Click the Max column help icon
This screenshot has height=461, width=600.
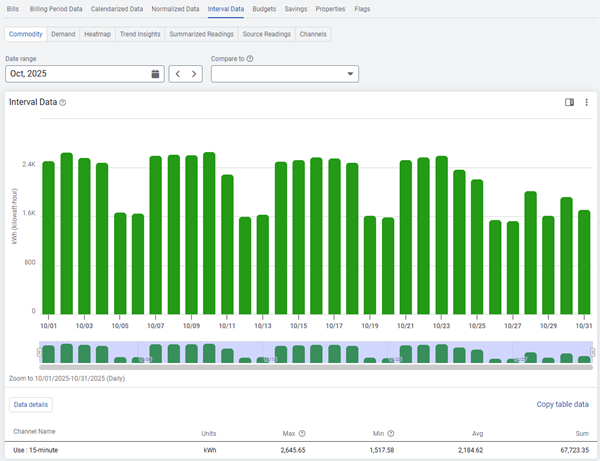click(x=302, y=433)
